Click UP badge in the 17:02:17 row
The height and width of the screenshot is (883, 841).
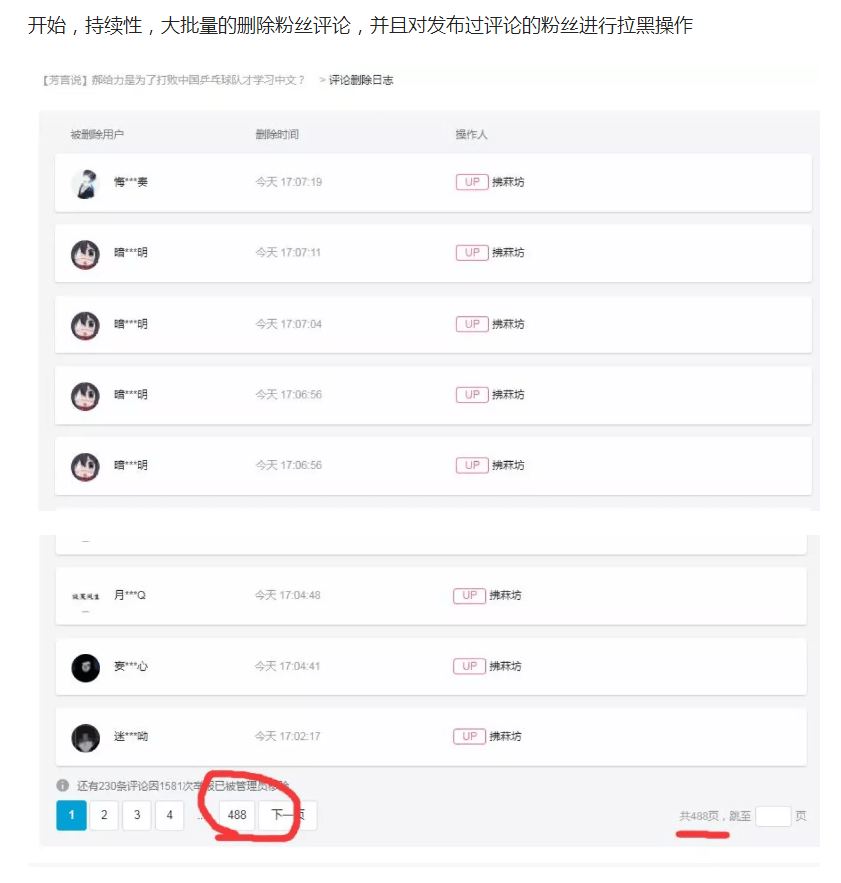click(x=469, y=736)
